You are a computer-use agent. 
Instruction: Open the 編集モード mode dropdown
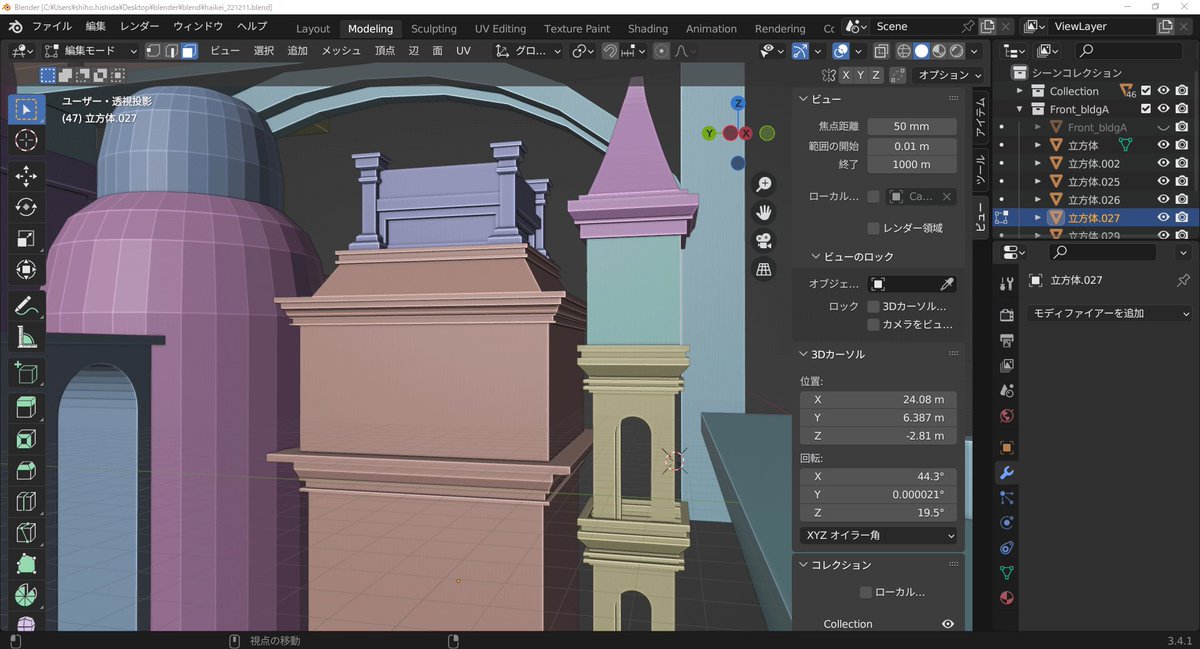(89, 51)
